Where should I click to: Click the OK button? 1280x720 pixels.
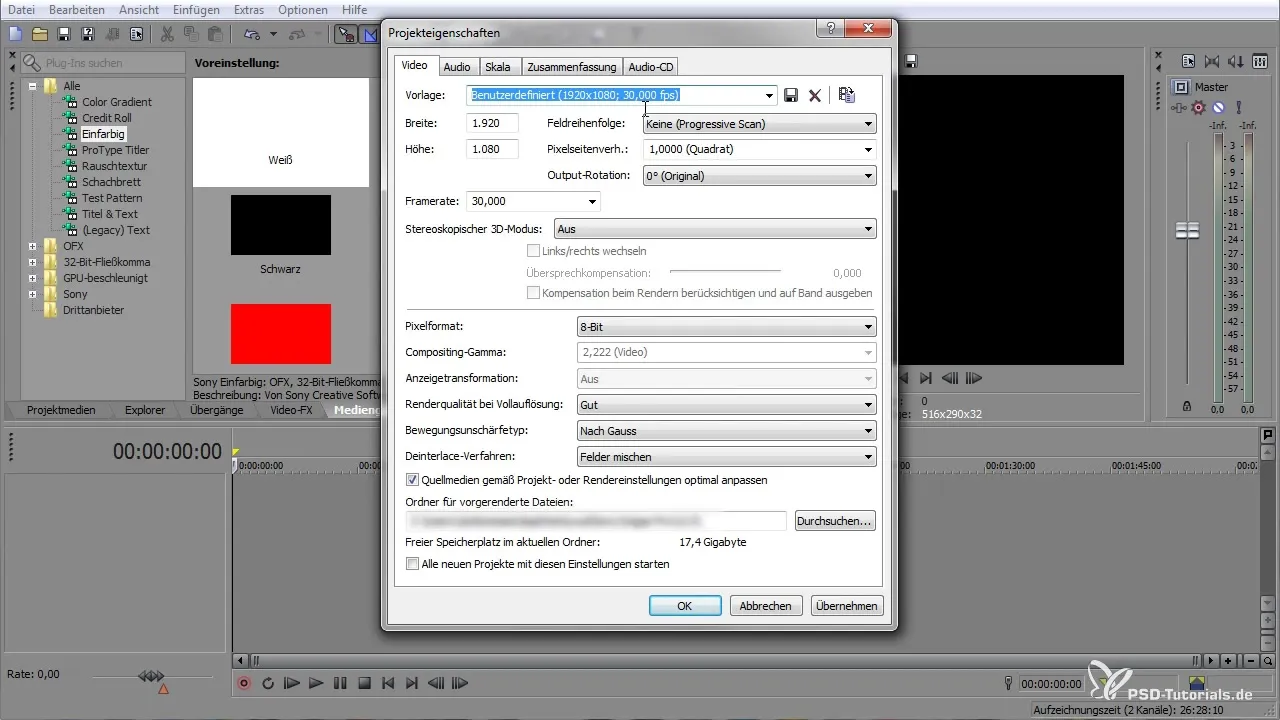point(685,605)
